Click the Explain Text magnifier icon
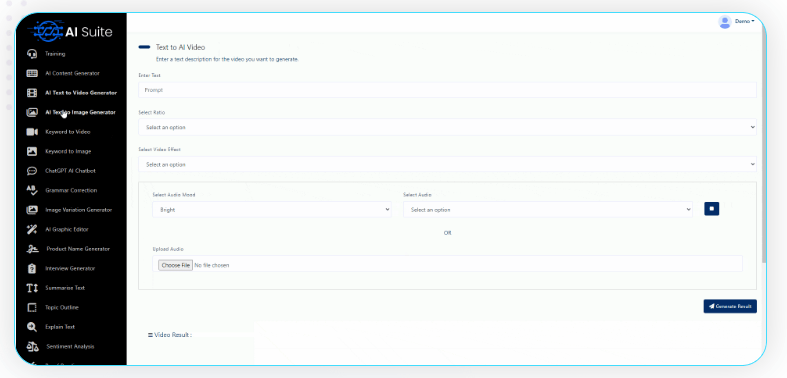The width and height of the screenshot is (787, 378). (x=32, y=327)
